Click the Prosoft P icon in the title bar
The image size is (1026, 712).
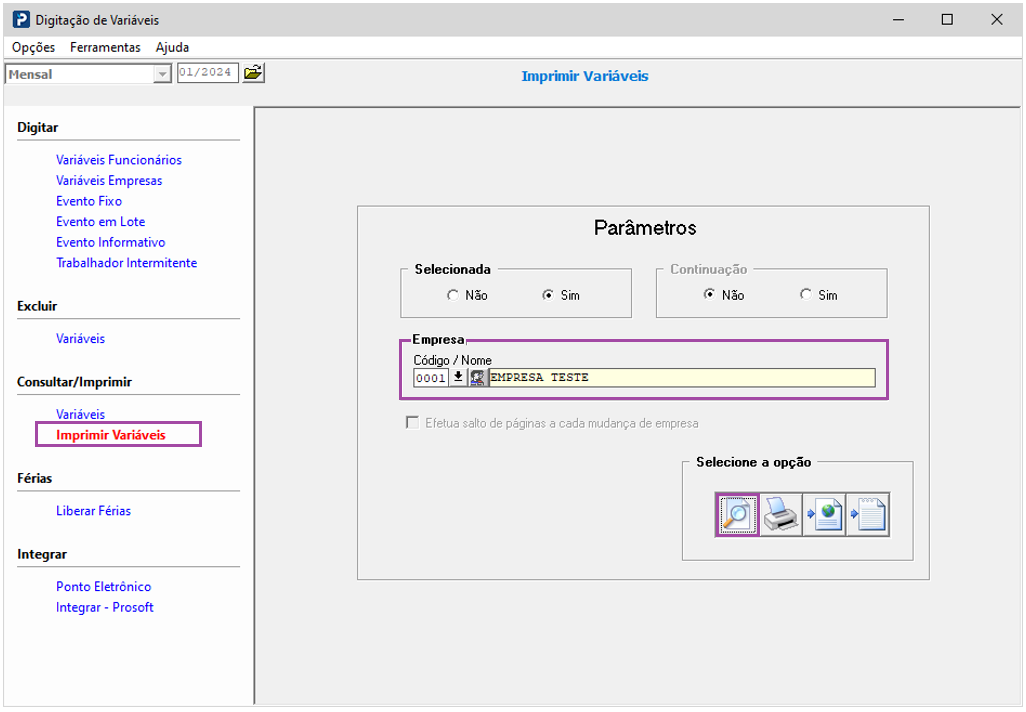click(x=21, y=20)
